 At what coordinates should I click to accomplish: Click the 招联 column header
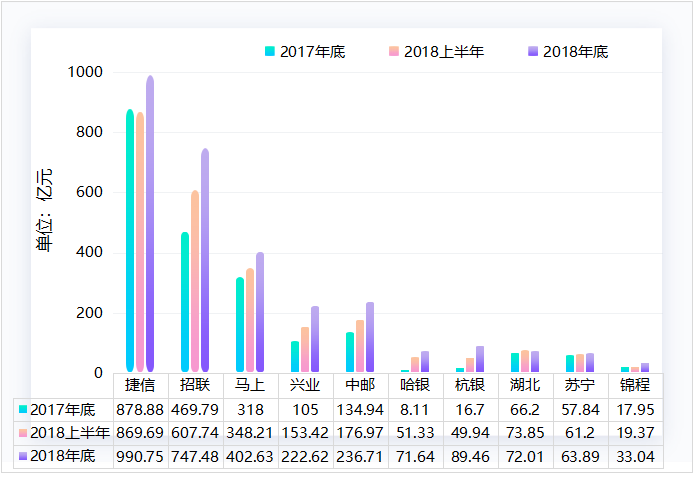coord(195,385)
